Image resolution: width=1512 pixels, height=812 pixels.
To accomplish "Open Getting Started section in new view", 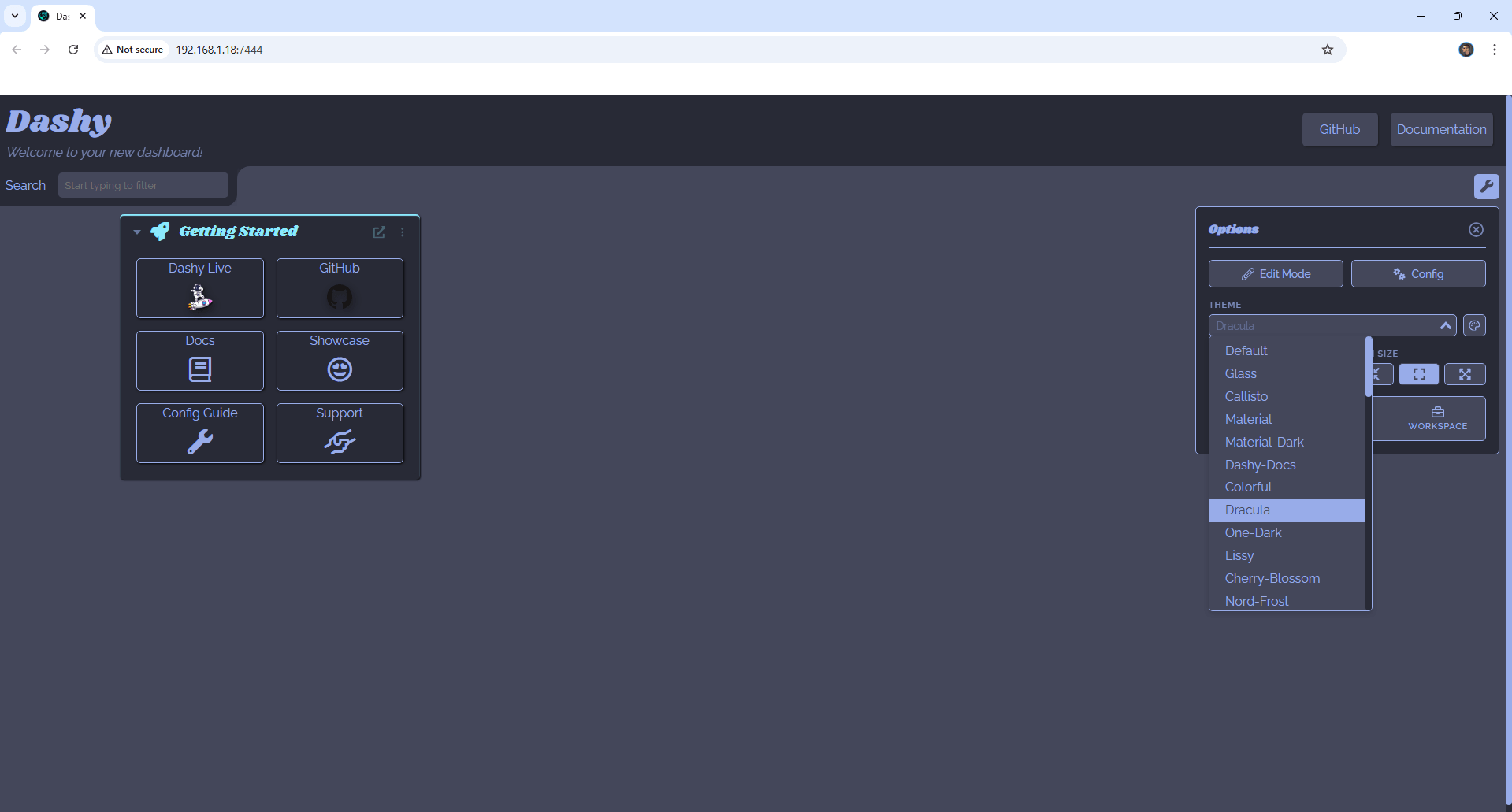I will click(379, 232).
